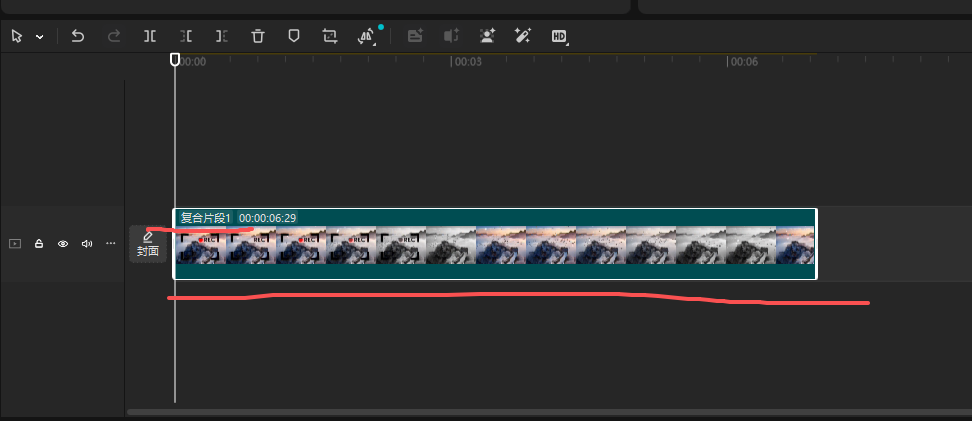Trim clip left of playhead
Viewport: 972px width, 421px height.
click(186, 36)
